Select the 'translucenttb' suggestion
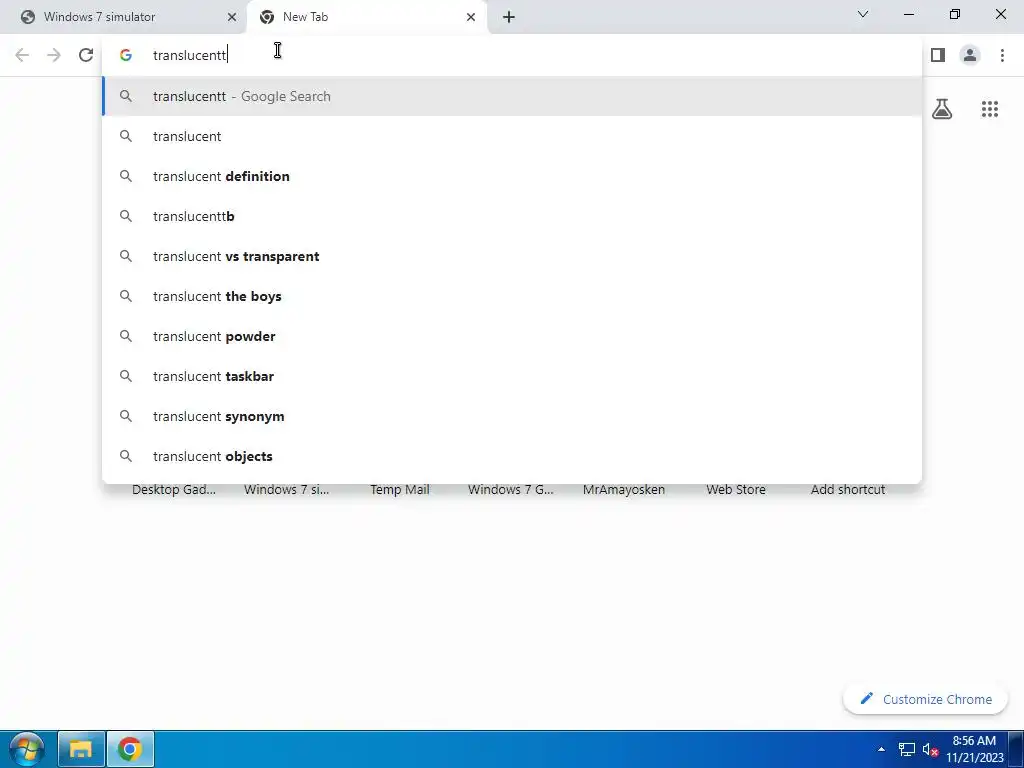Viewport: 1024px width, 768px height. point(512,216)
